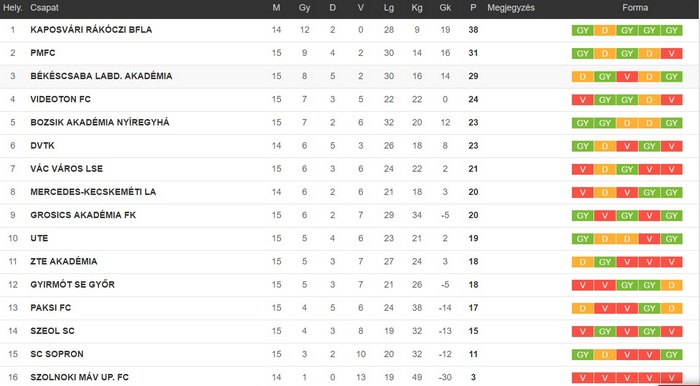Viewport: 700px width, 386px height.
Task: Open MERCEDES-KECSKEMÉTI LA team link
Action: (93, 192)
